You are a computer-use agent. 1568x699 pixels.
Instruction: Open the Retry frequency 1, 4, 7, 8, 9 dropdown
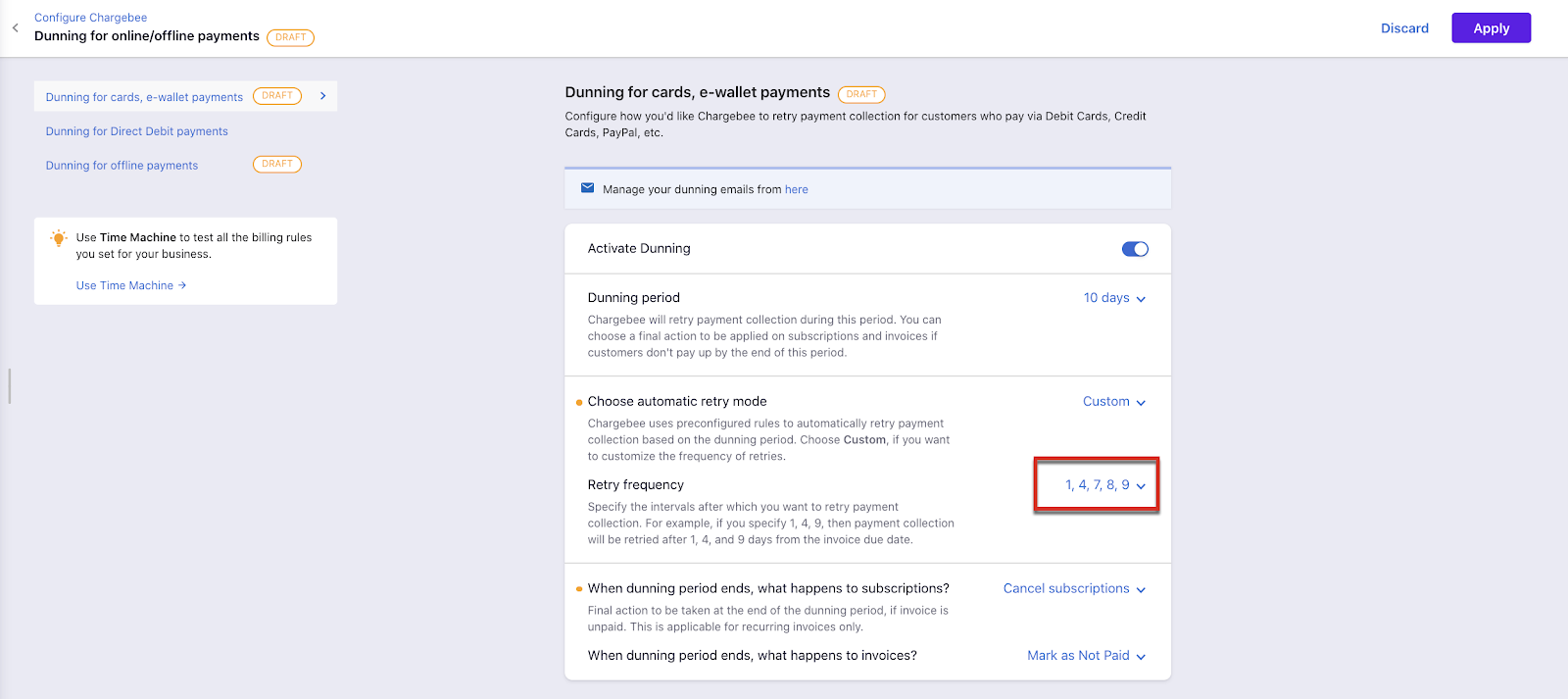[1105, 485]
